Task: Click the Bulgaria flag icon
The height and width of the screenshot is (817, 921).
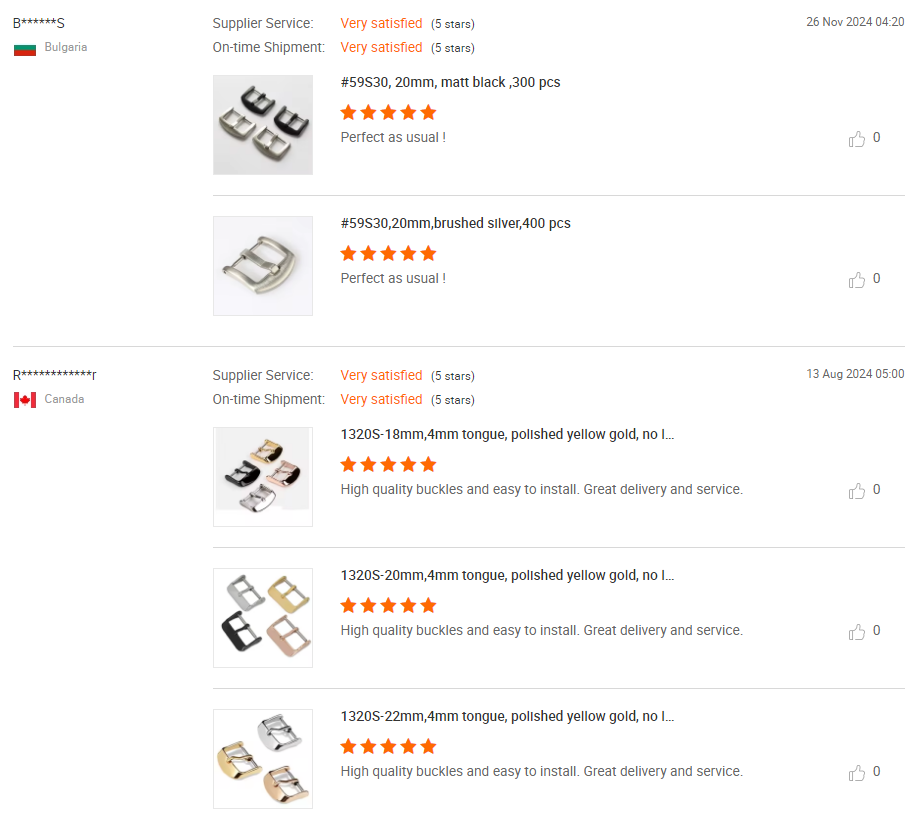Action: click(25, 48)
